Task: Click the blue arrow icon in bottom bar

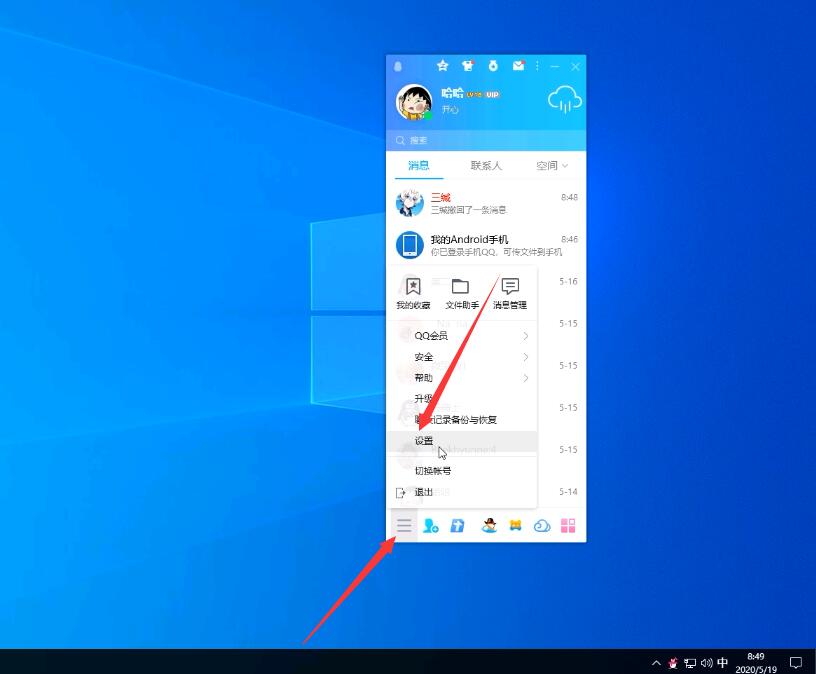Action: 457,526
